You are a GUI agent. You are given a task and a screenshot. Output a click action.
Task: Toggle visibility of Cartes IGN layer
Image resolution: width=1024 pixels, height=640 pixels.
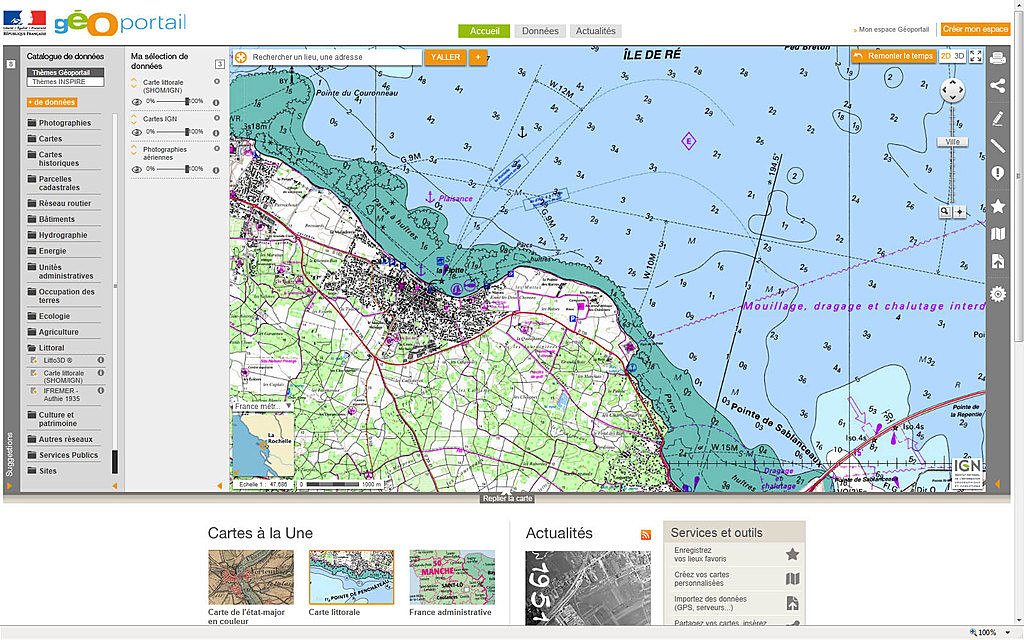136,133
